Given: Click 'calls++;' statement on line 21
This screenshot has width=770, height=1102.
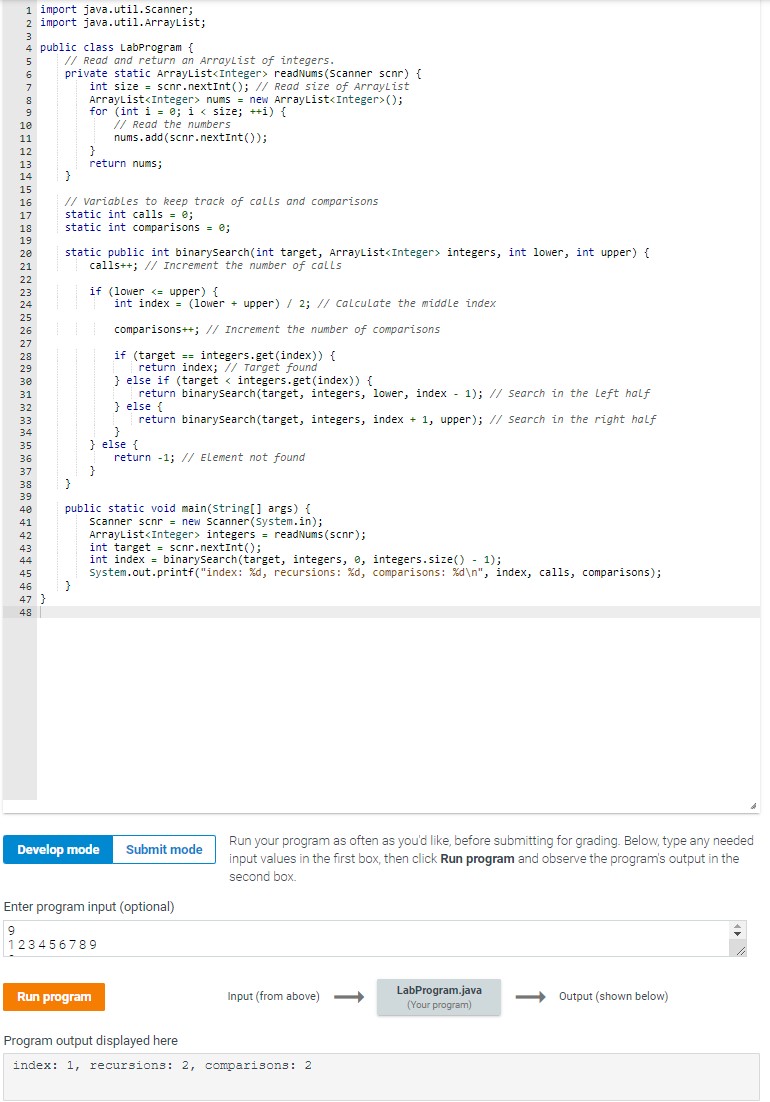Looking at the screenshot, I should [x=114, y=266].
